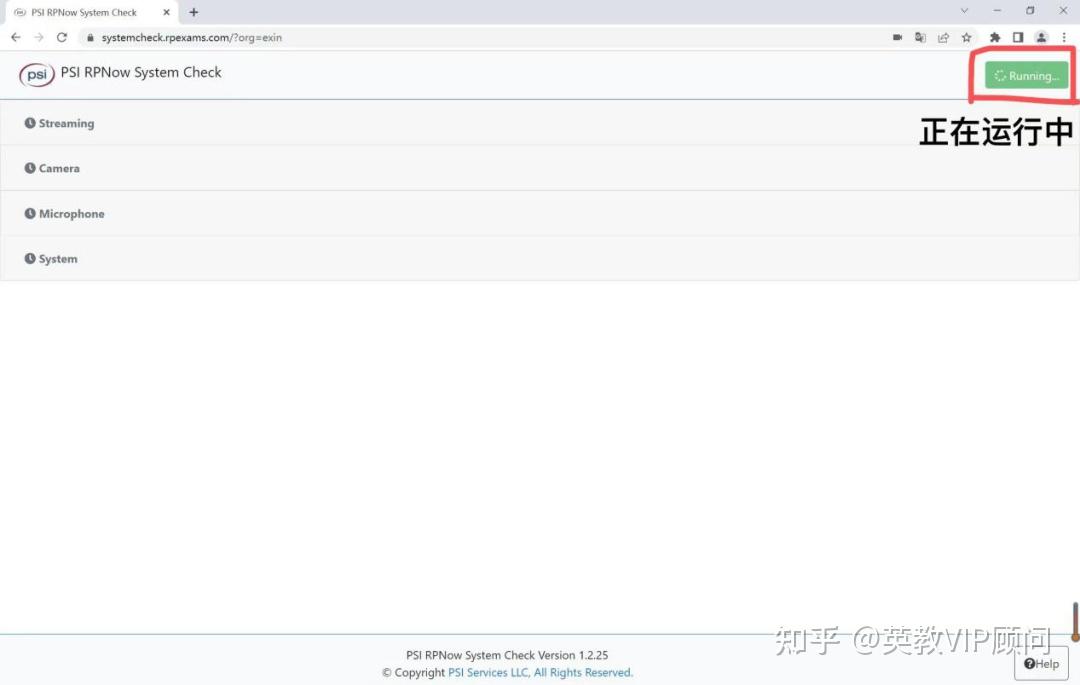1080x685 pixels.
Task: Click inside the address bar
Action: coord(300,37)
